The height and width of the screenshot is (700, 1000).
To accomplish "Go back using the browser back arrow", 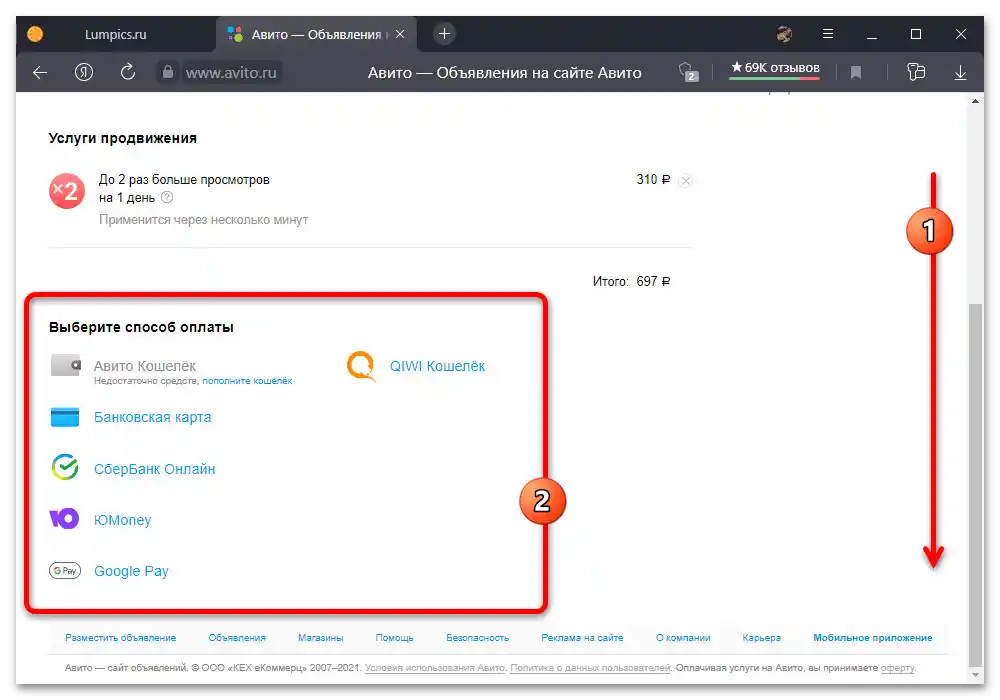I will (x=40, y=73).
